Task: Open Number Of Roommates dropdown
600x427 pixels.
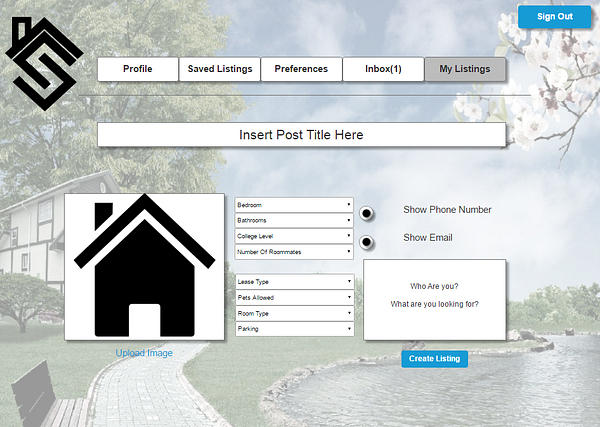Action: click(x=294, y=252)
